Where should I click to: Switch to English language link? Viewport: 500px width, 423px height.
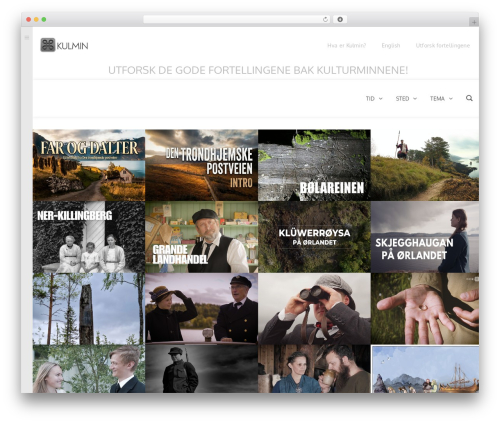391,46
